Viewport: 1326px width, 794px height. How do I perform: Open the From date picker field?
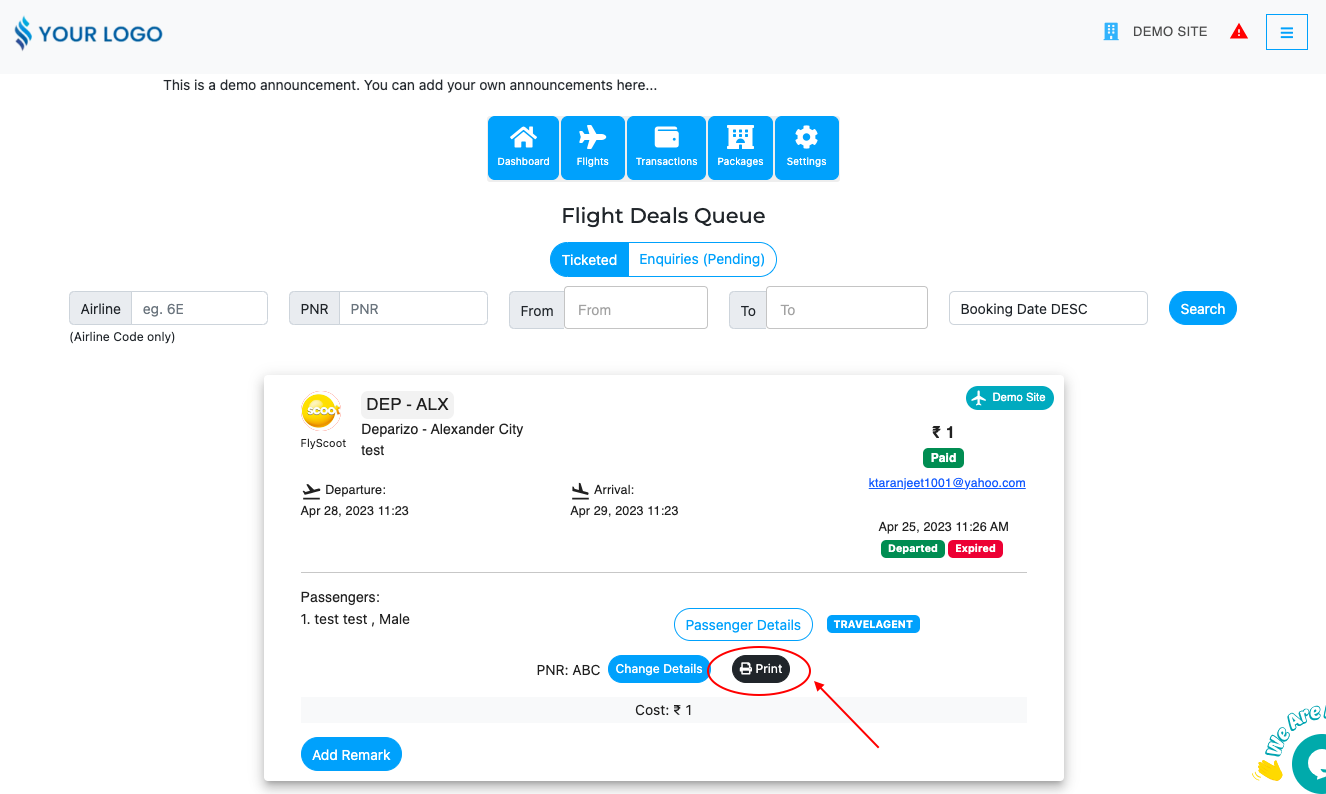click(x=635, y=308)
